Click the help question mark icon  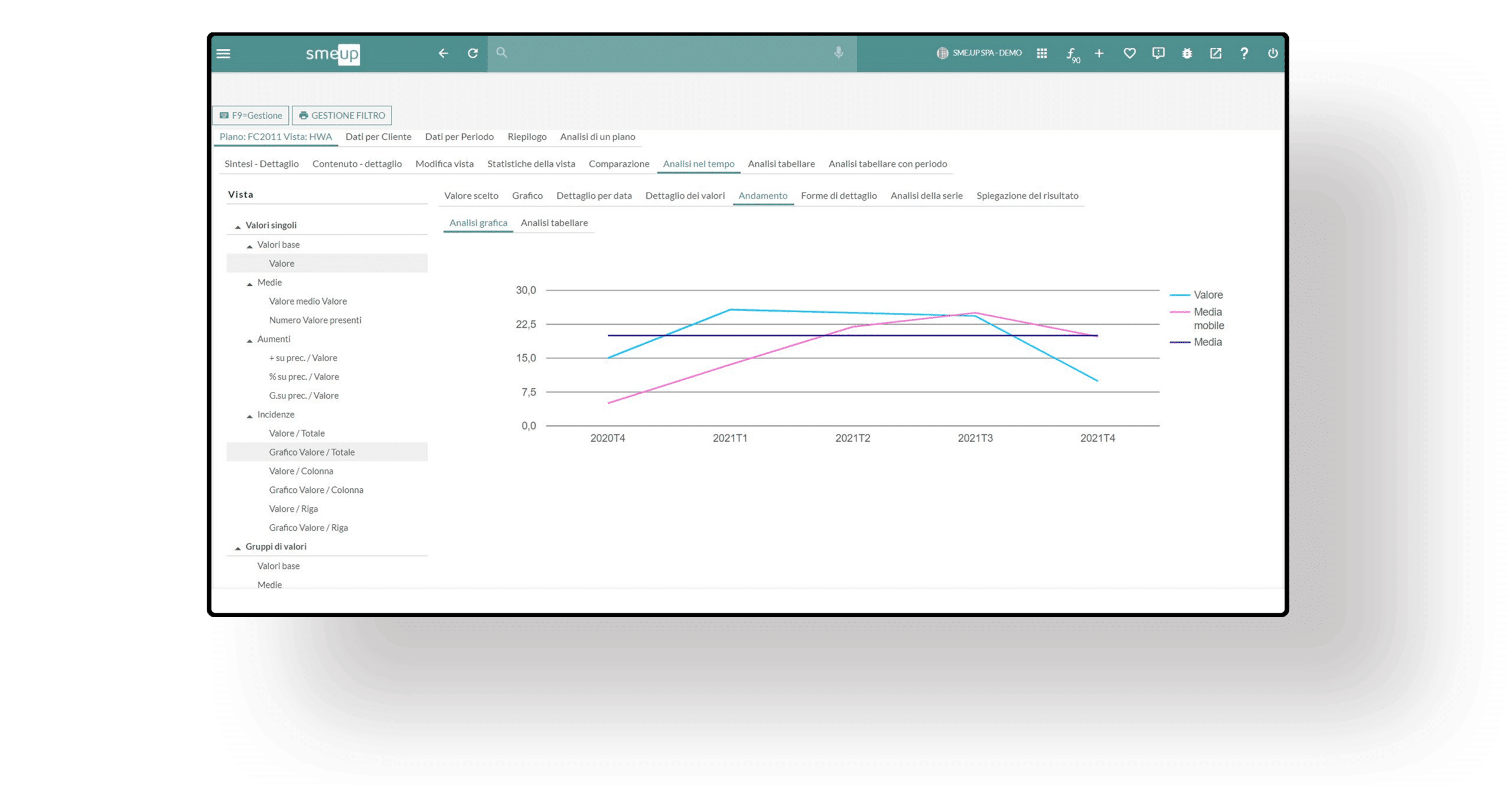pyautogui.click(x=1244, y=54)
